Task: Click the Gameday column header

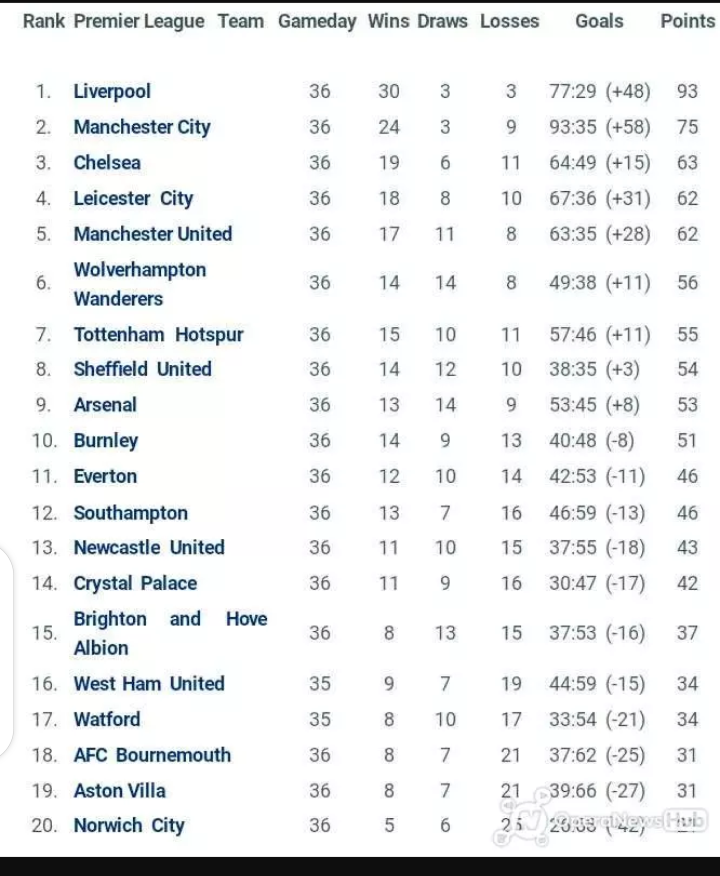Action: [317, 21]
